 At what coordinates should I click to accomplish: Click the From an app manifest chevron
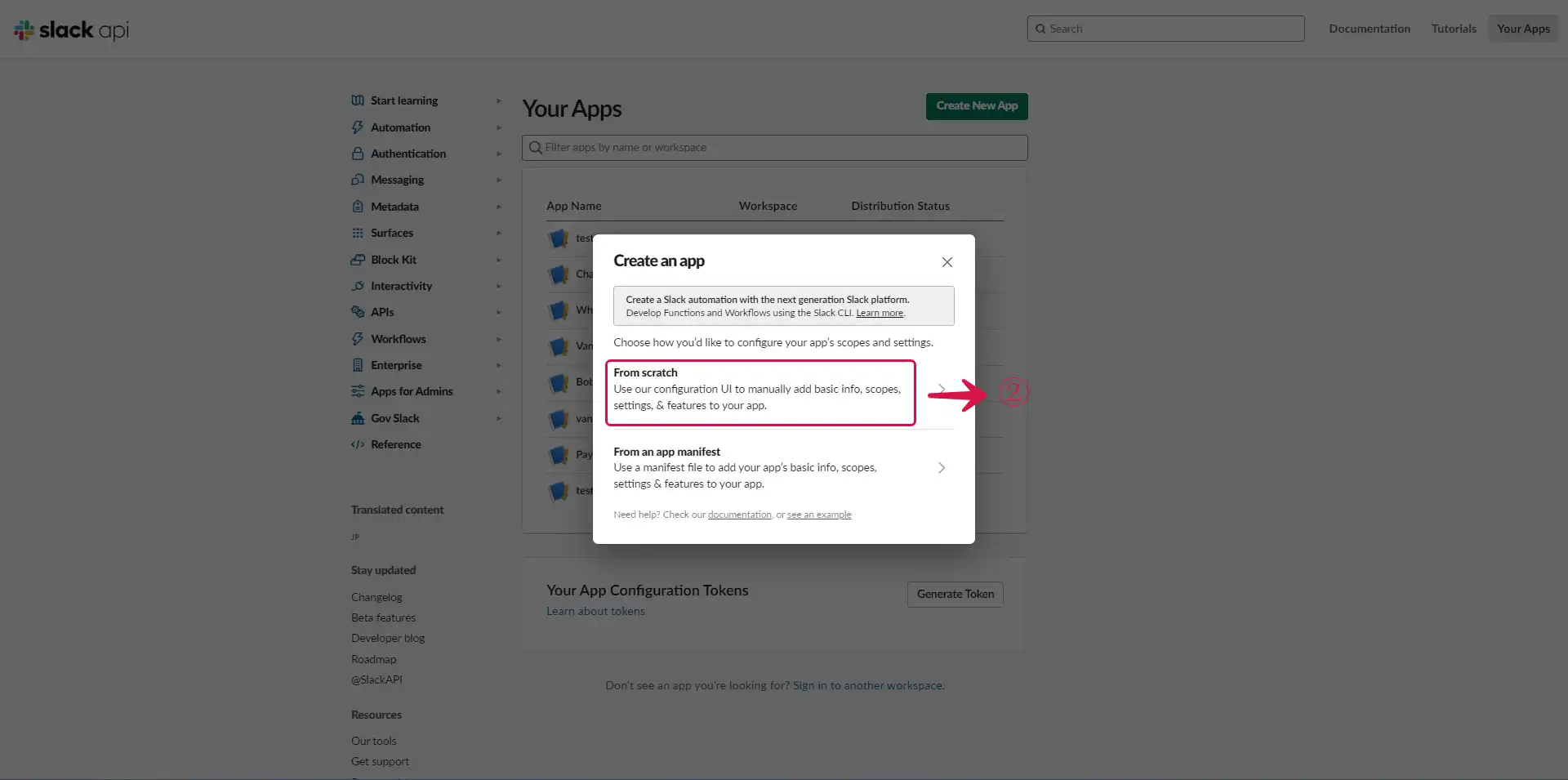pos(942,468)
